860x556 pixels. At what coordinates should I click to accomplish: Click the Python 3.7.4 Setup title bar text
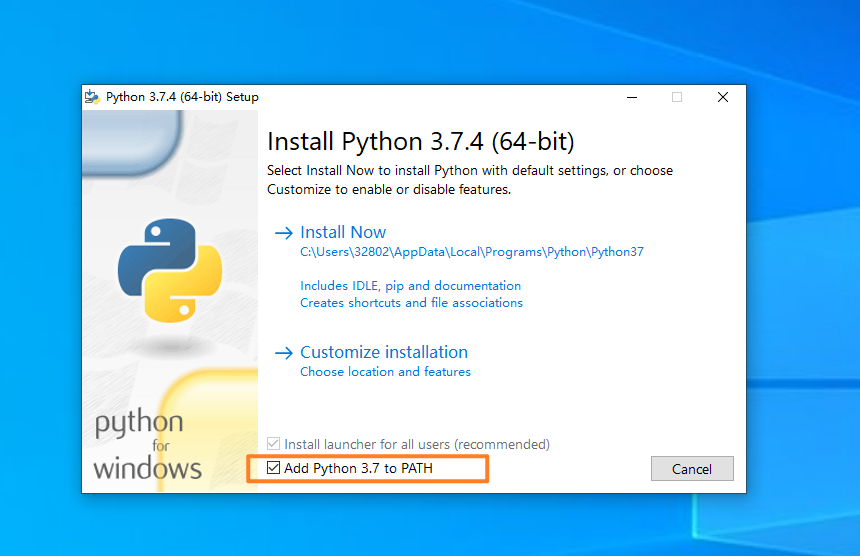tap(182, 97)
